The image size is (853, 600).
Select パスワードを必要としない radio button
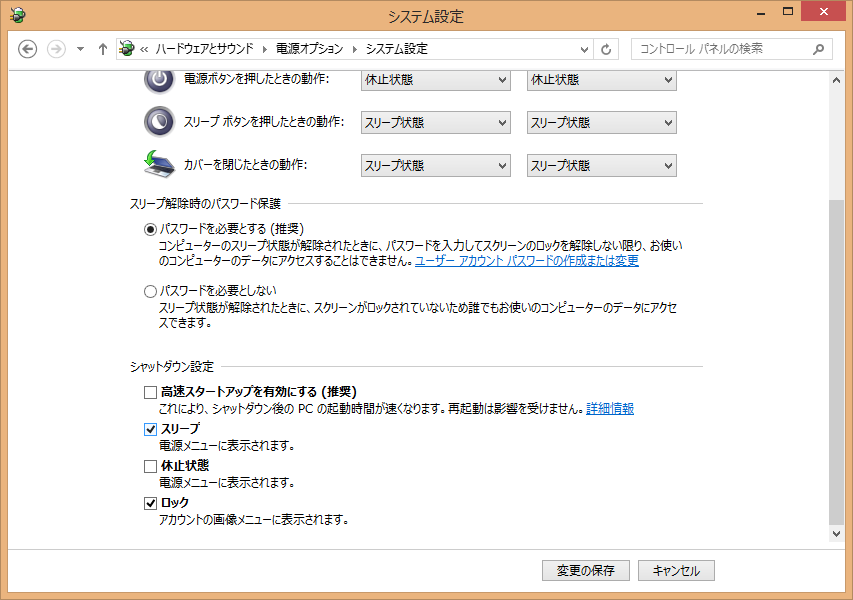tap(150, 292)
